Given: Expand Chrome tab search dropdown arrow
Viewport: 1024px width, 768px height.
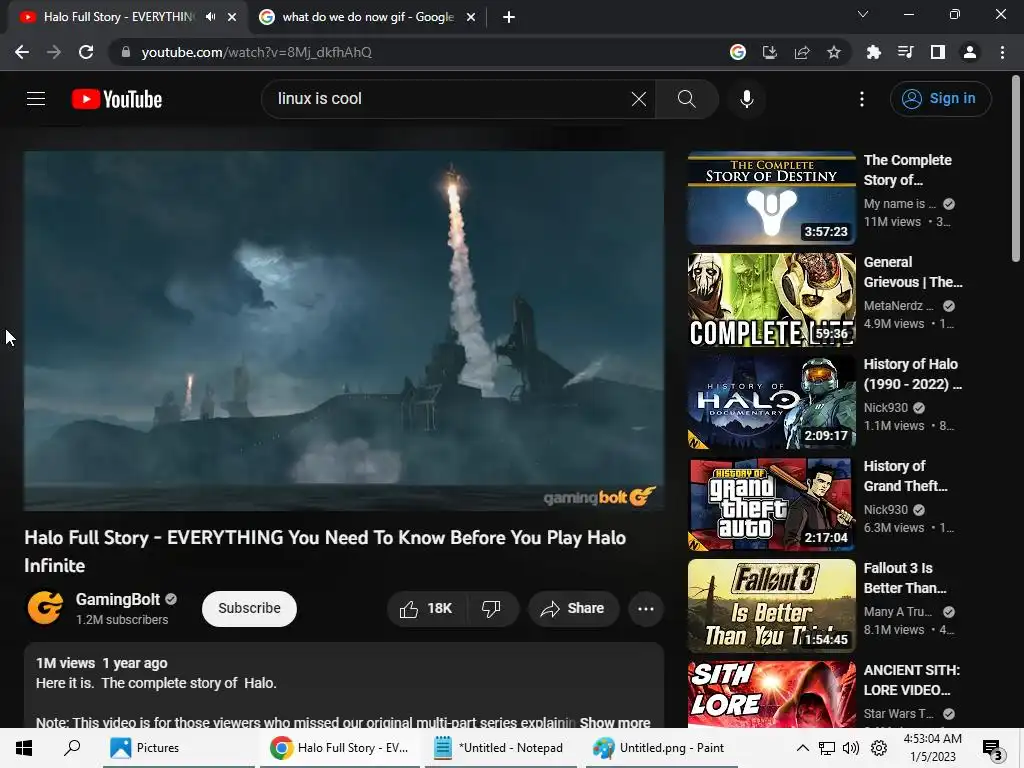Looking at the screenshot, I should pos(863,14).
